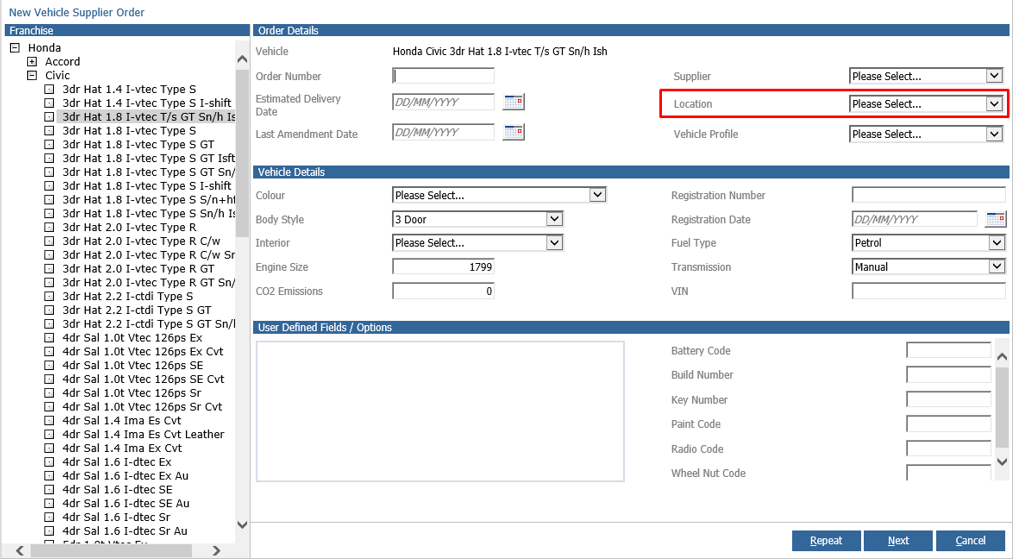The image size is (1015, 560).
Task: Select 4dr Sal 1.0t Vtec 126ps Sr Cvt
Action: point(142,407)
